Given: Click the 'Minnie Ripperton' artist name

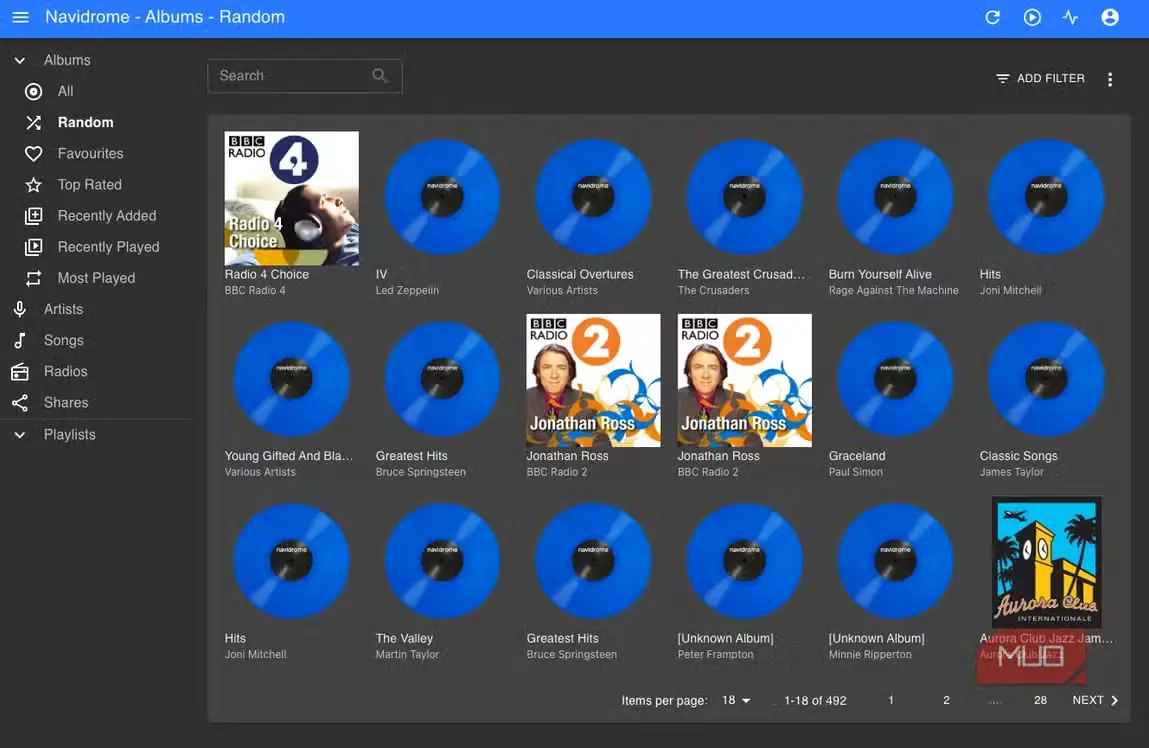Looking at the screenshot, I should (870, 654).
